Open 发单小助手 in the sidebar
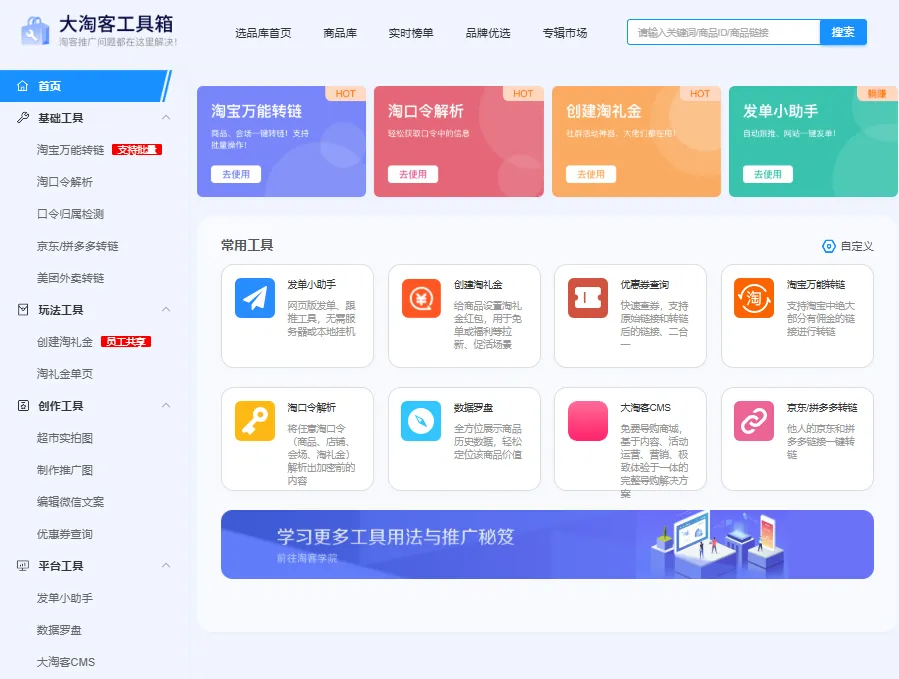The width and height of the screenshot is (899, 679). (x=65, y=598)
